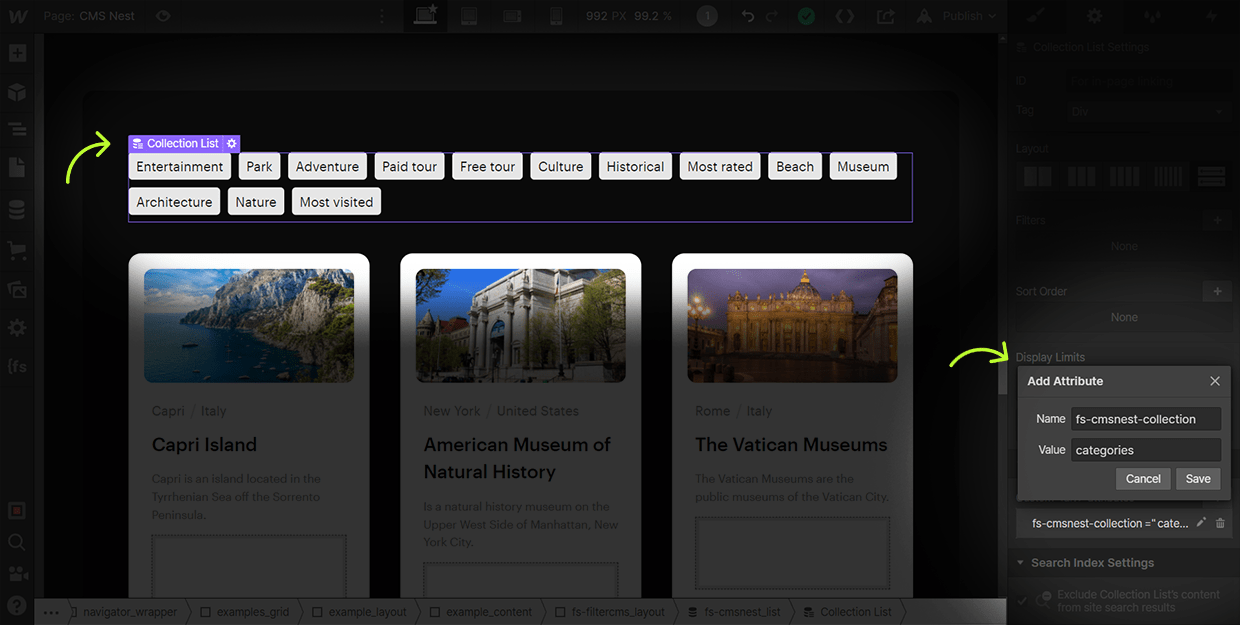The image size is (1240, 625).
Task: Open the search magnifier in sidebar
Action: [x=17, y=542]
